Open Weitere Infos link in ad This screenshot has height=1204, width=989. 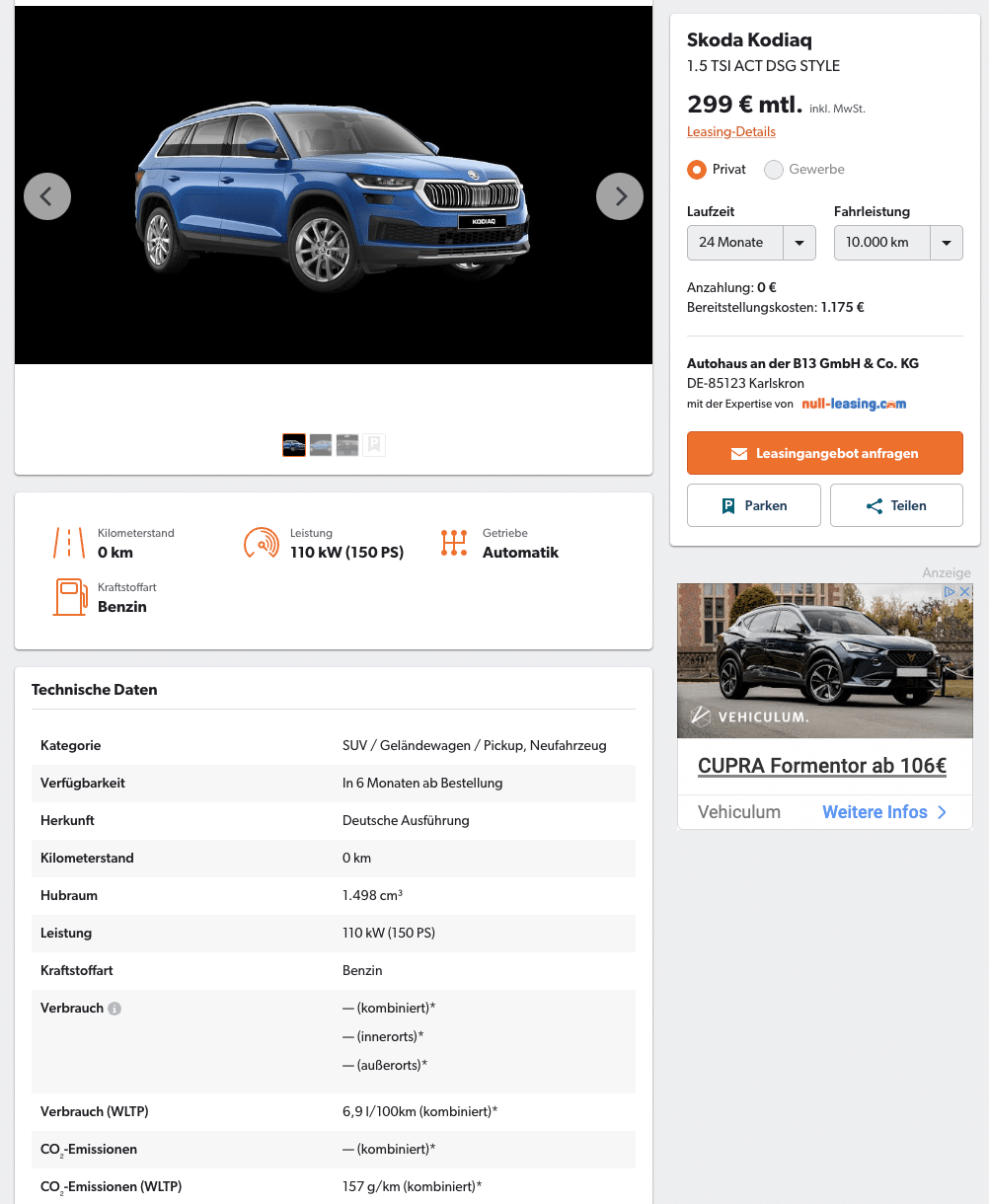pyautogui.click(x=884, y=812)
